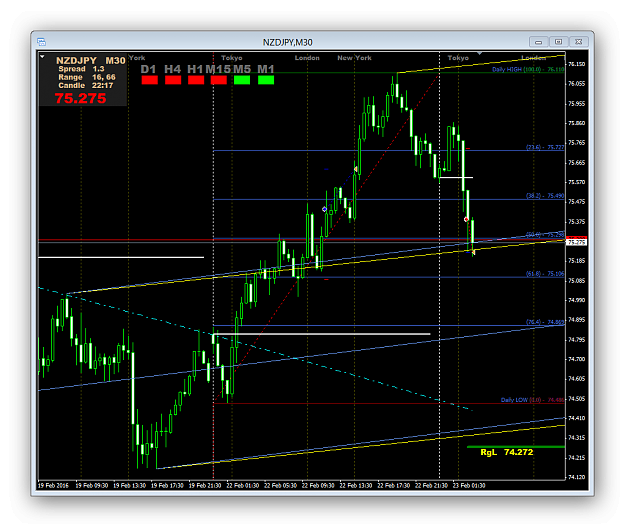The width and height of the screenshot is (625, 527).
Task: Click the 74.700 price axis value
Action: pos(576,359)
